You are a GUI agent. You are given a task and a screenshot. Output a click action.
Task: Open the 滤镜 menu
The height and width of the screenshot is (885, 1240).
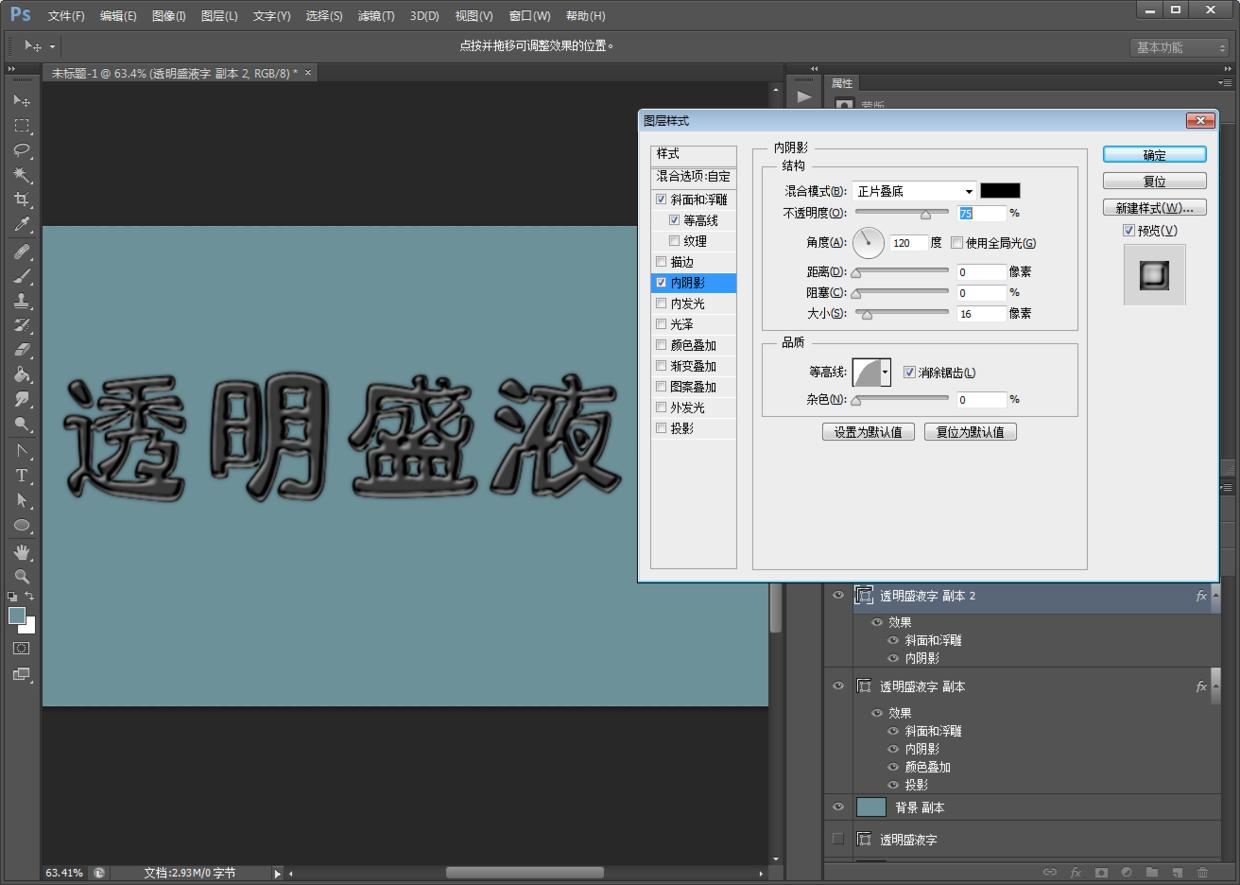[x=373, y=15]
